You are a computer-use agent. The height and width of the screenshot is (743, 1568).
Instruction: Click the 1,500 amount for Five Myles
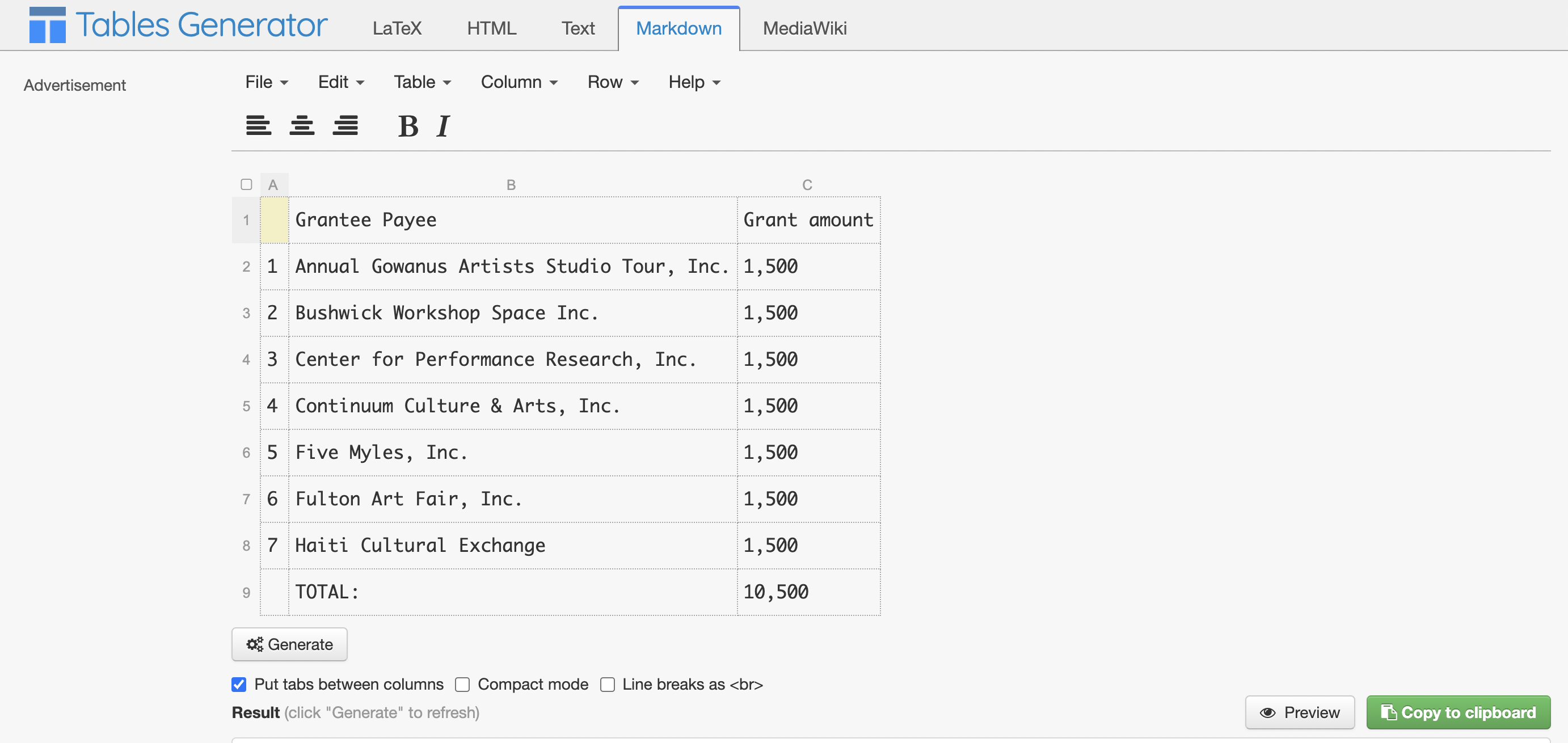(808, 453)
